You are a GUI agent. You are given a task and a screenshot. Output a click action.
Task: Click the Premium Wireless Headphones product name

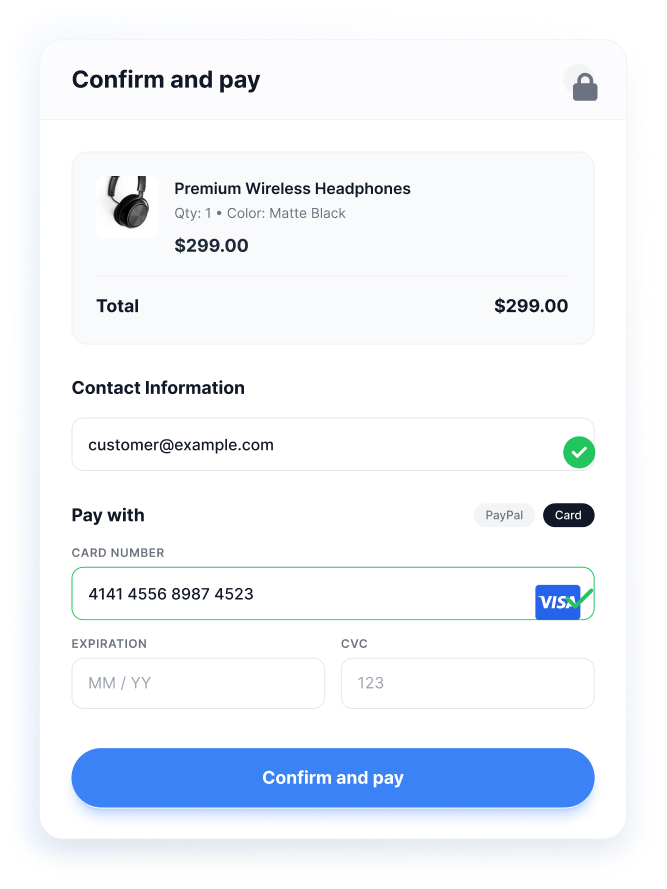(292, 188)
